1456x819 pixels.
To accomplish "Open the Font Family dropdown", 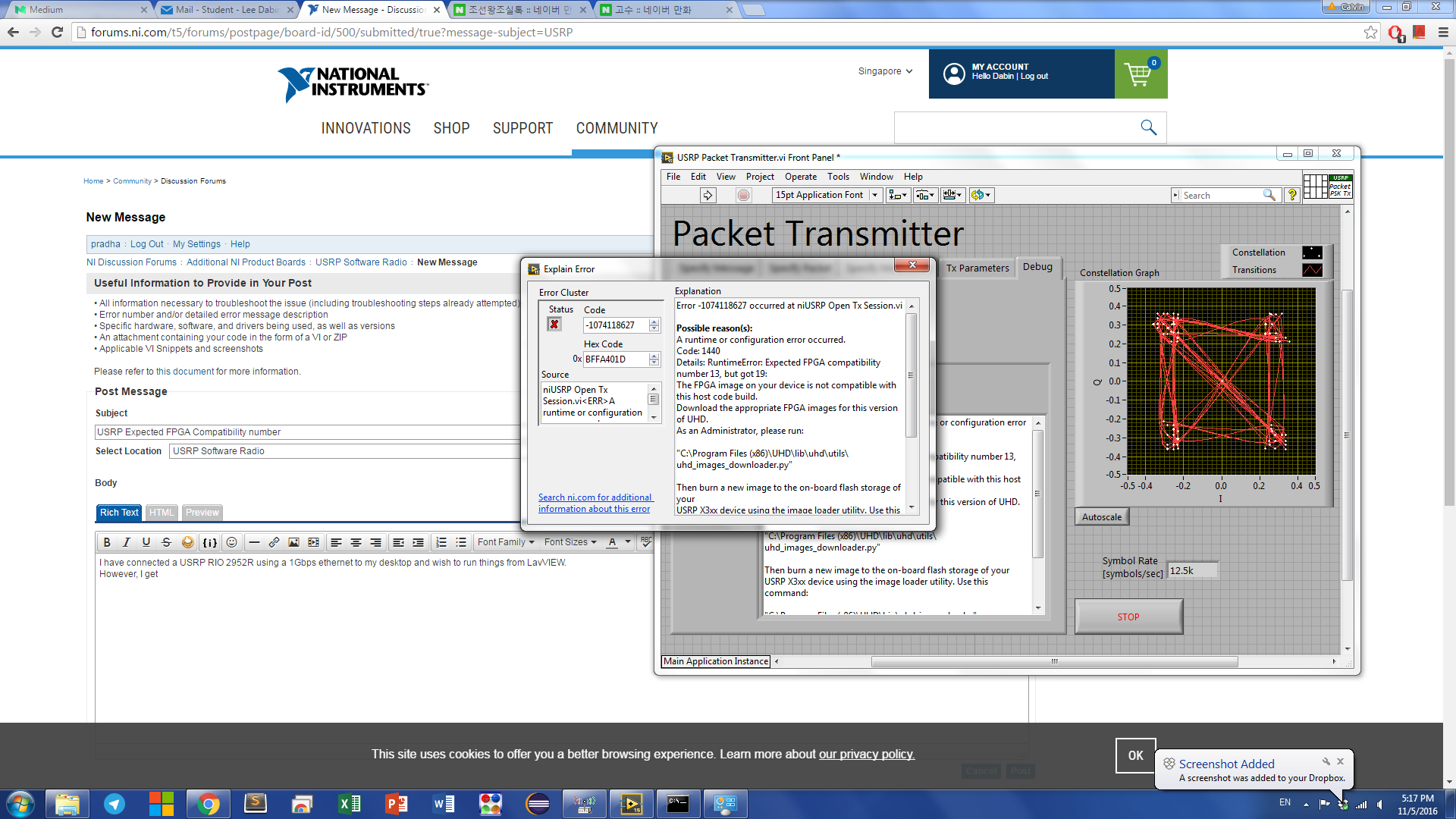I will [x=506, y=542].
